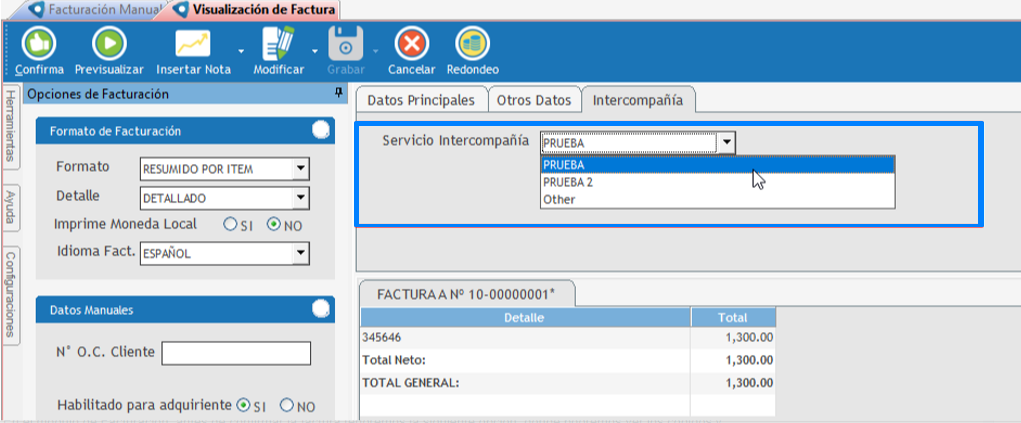The height and width of the screenshot is (423, 1021).
Task: Select the FACTURA A Nº 10-00000001 tab
Action: coord(466,293)
